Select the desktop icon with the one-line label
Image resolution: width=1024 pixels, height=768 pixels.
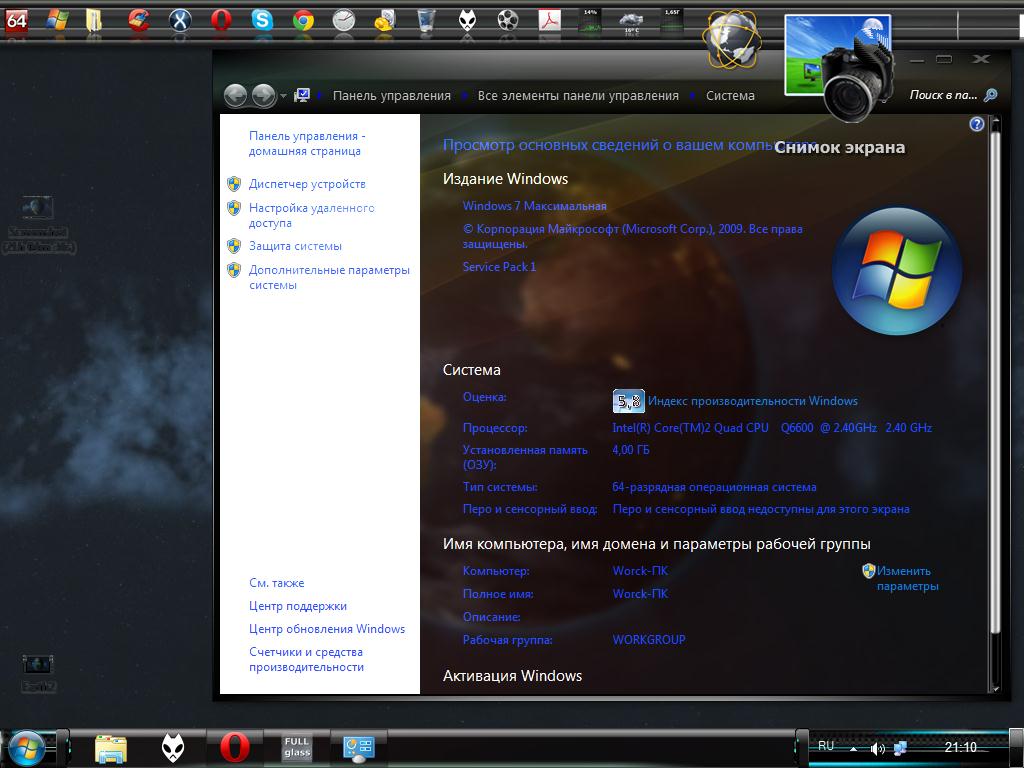pos(39,673)
